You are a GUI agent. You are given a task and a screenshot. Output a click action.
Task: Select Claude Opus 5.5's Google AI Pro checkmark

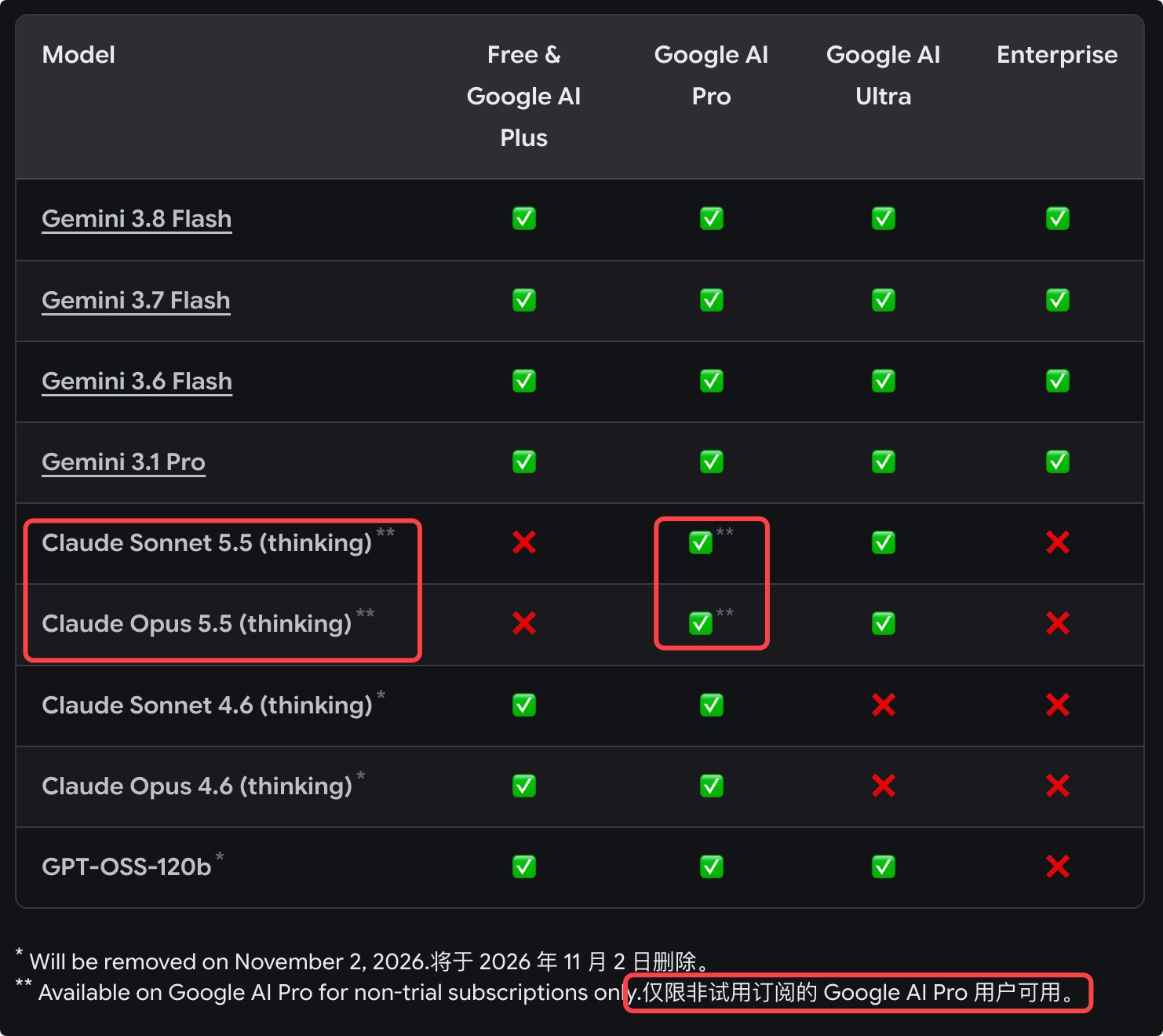pos(701,623)
